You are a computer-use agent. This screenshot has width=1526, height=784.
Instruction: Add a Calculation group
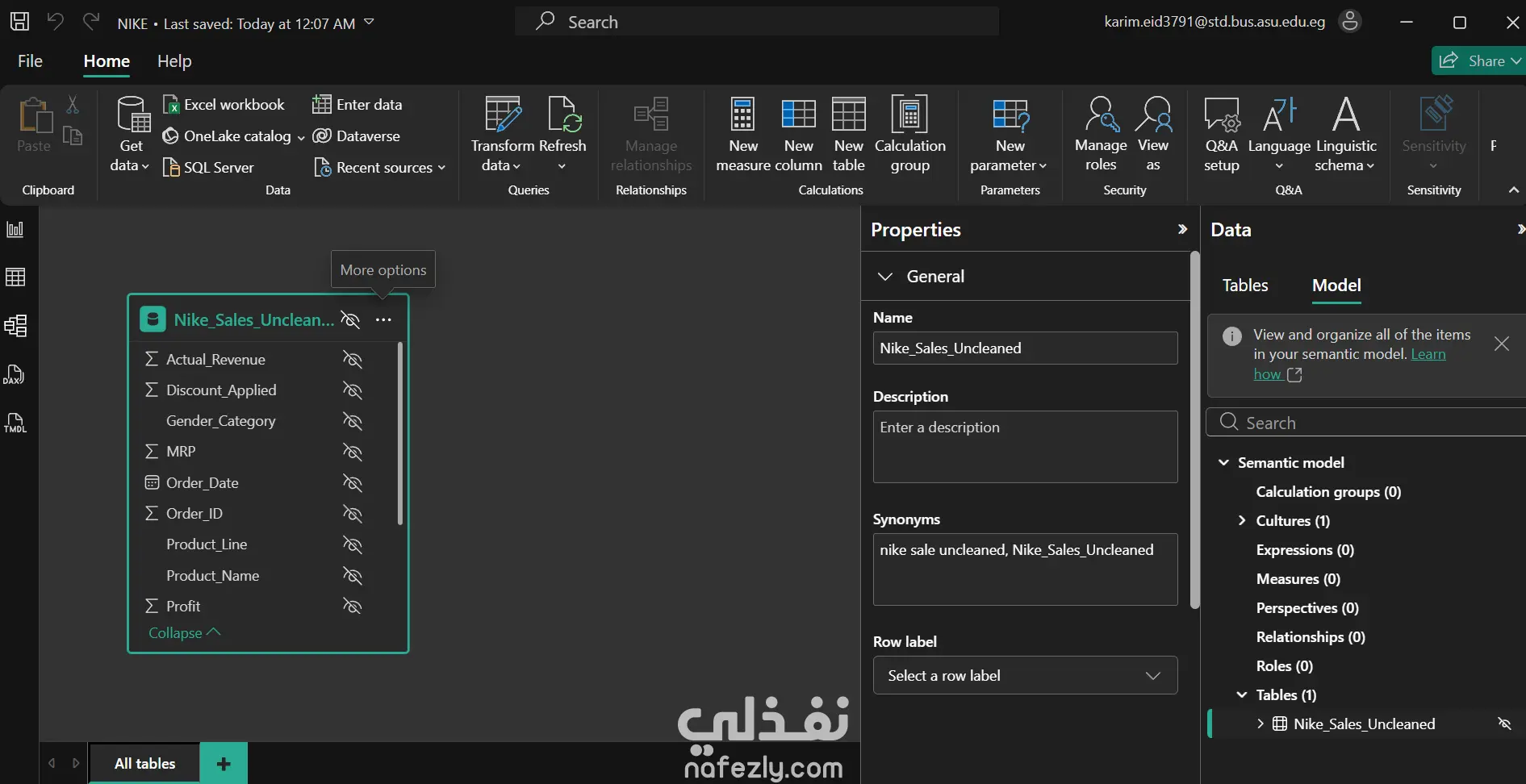click(910, 134)
